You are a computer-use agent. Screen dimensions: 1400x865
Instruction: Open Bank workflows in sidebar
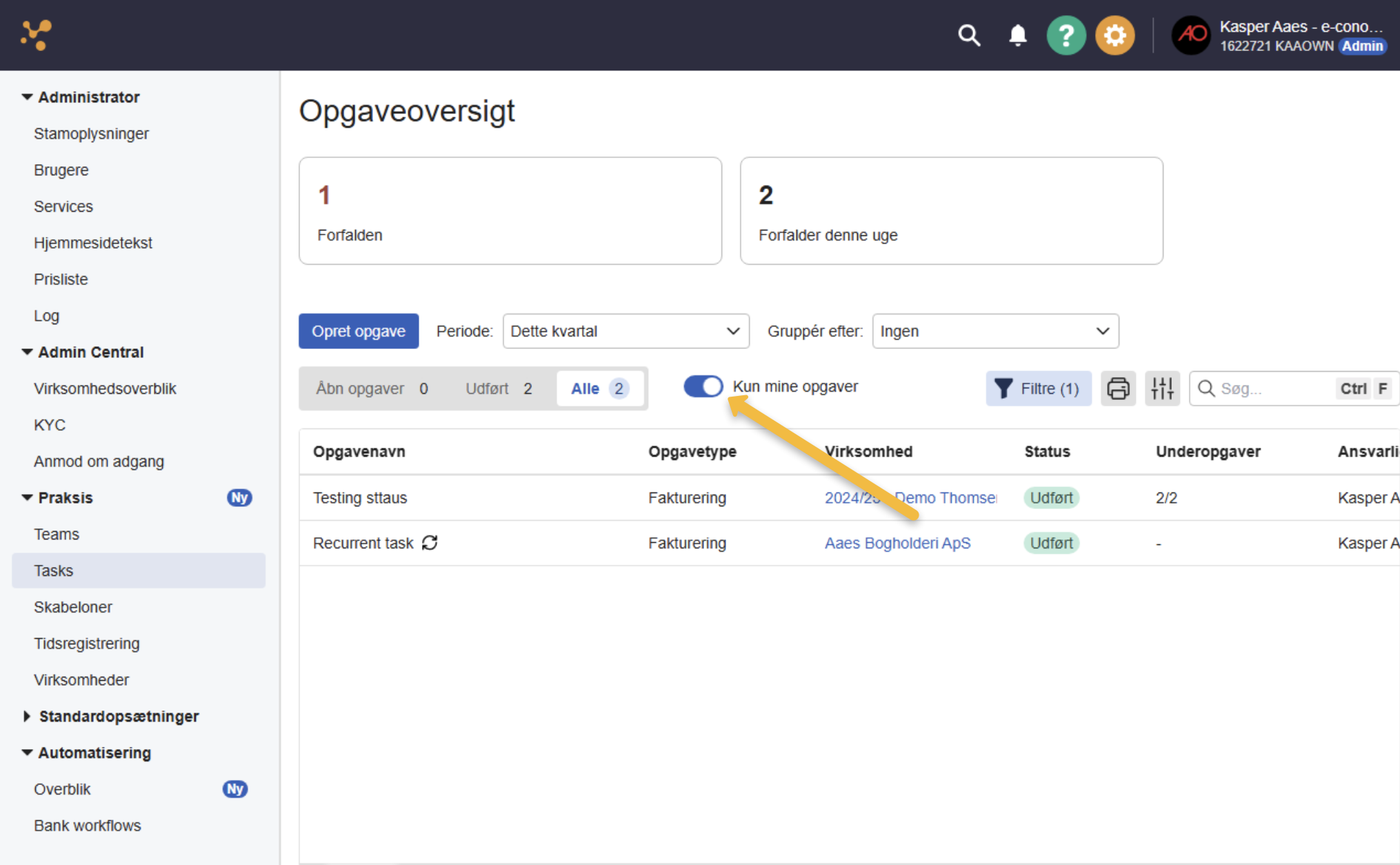(x=88, y=826)
